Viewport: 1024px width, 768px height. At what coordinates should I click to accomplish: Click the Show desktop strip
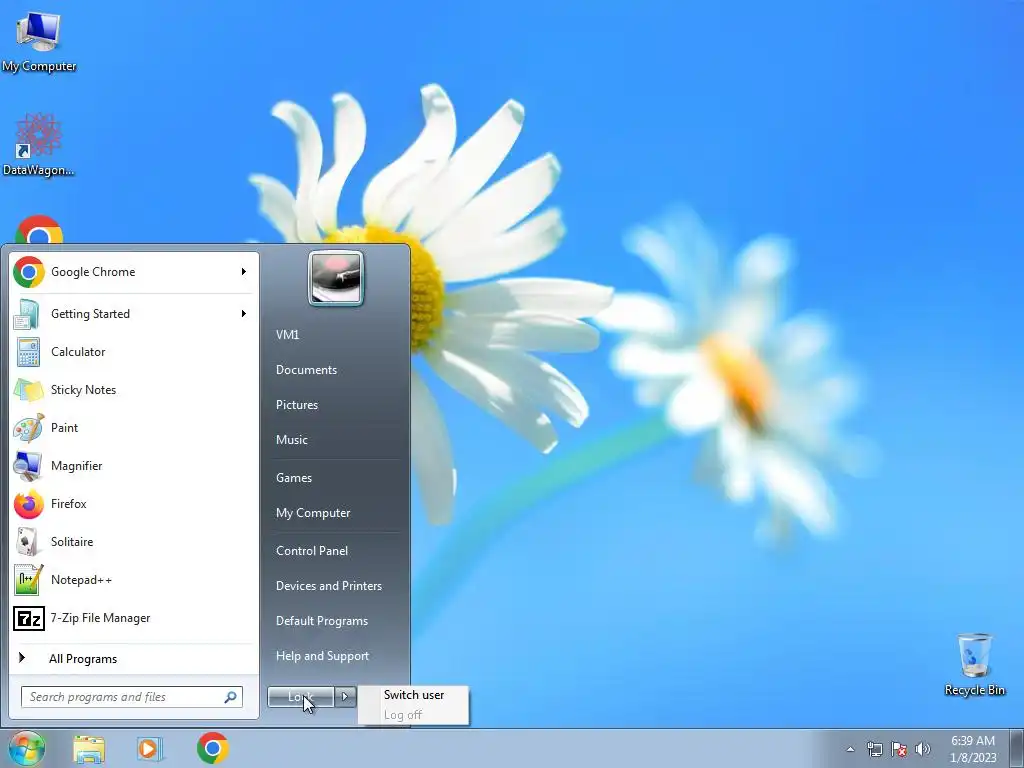tap(1017, 748)
